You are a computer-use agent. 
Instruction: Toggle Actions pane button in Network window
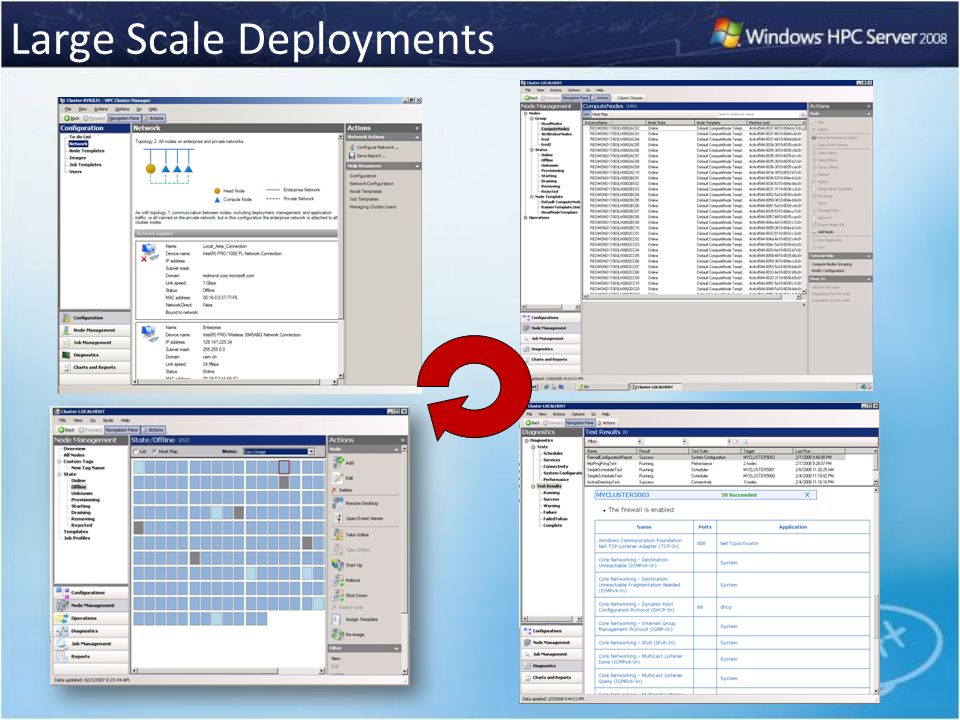coord(154,118)
